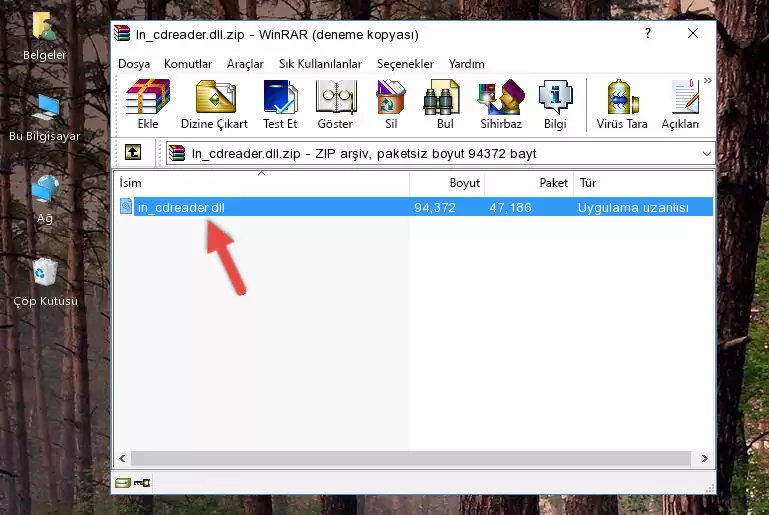Open the Sık Kullanılanlar menu
The width and height of the screenshot is (769, 515).
pos(320,64)
